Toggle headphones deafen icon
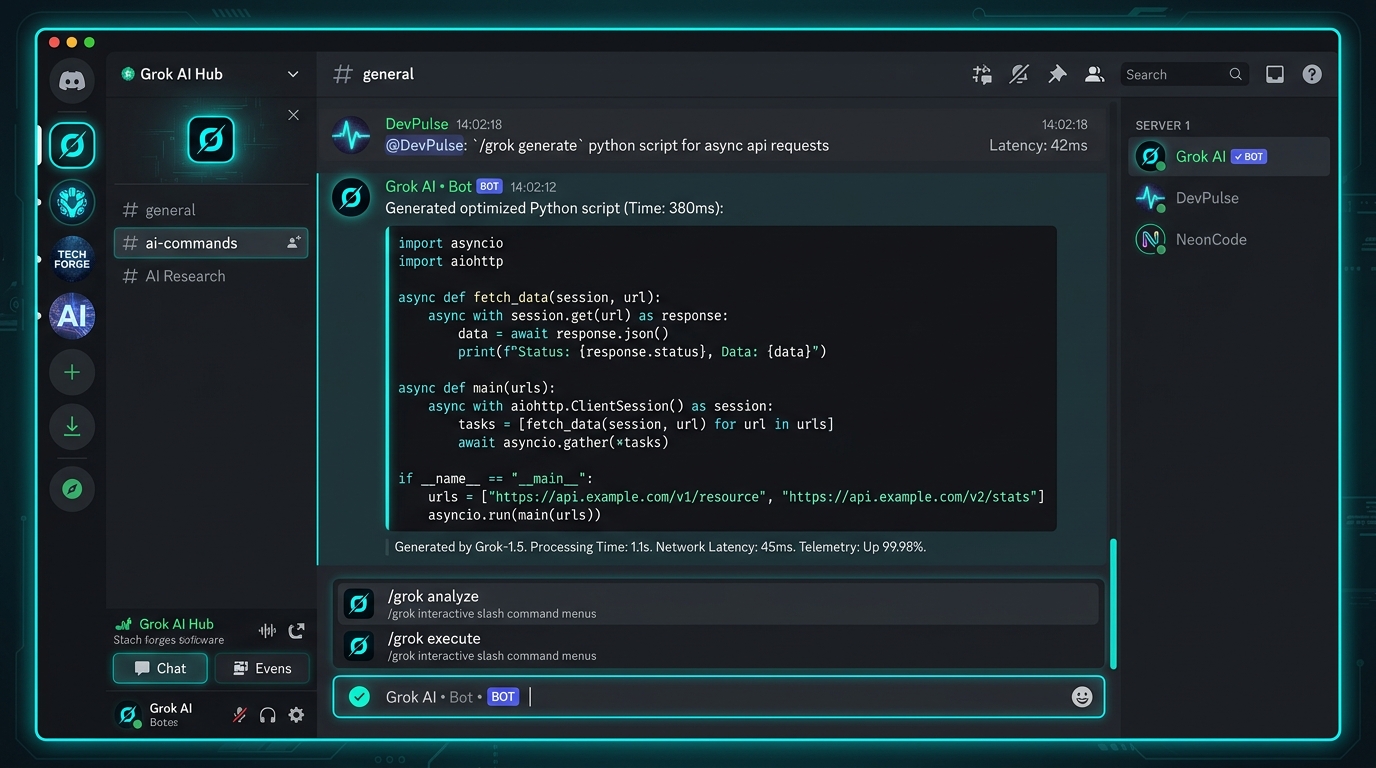 click(x=267, y=715)
